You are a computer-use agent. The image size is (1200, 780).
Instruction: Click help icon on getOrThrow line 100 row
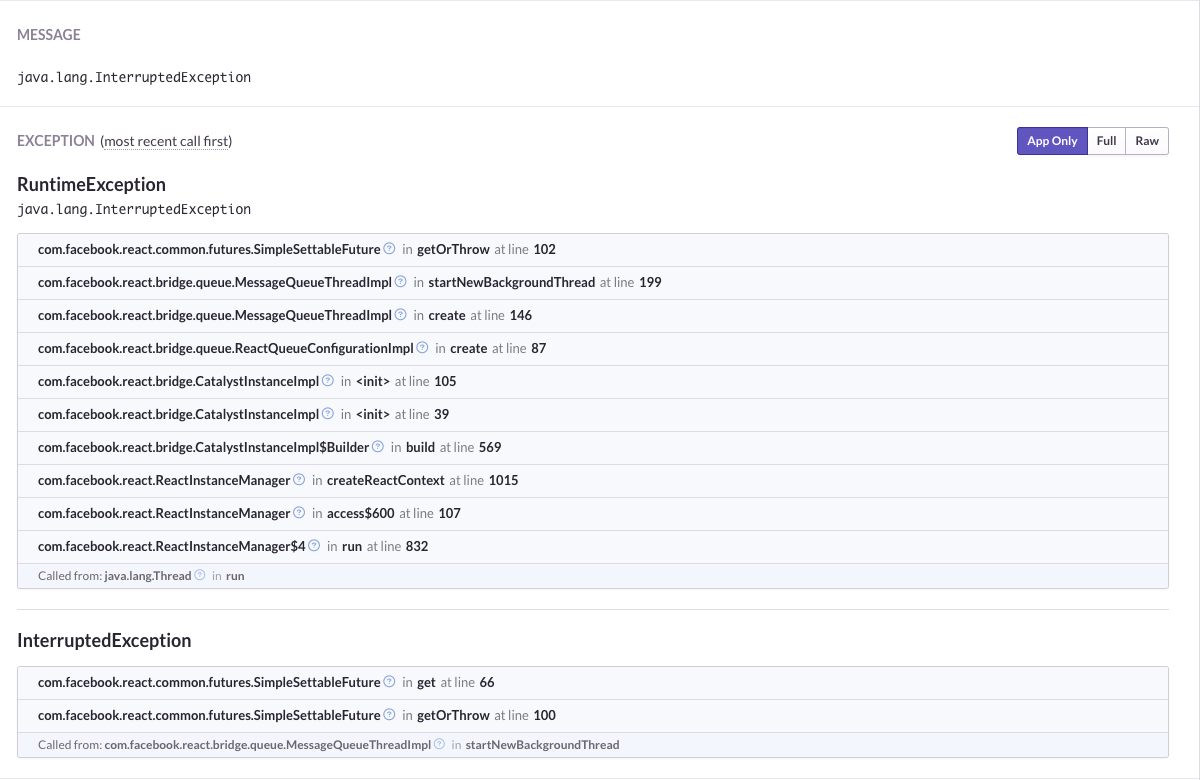390,715
